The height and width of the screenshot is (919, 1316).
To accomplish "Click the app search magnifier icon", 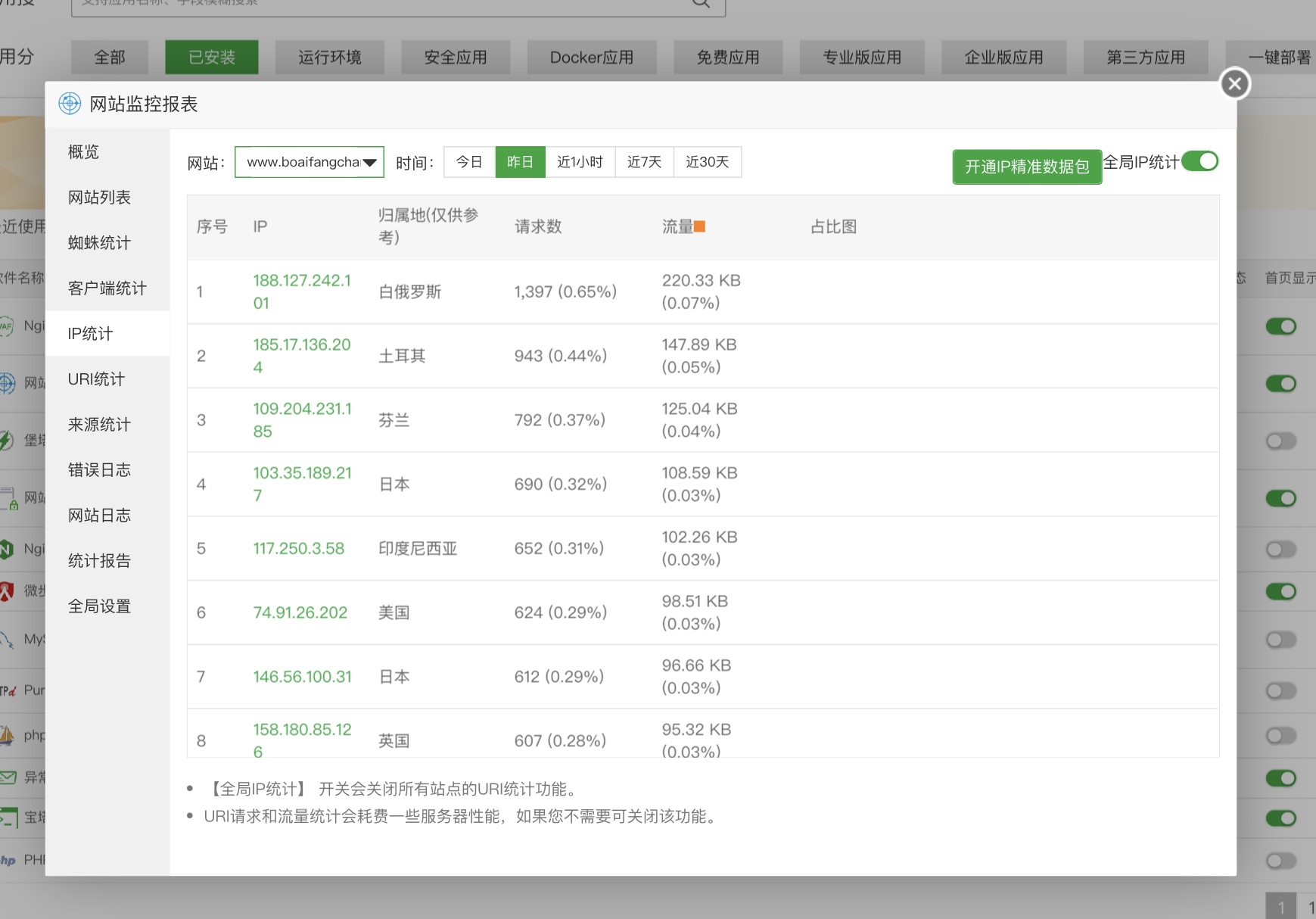I will pos(701,4).
